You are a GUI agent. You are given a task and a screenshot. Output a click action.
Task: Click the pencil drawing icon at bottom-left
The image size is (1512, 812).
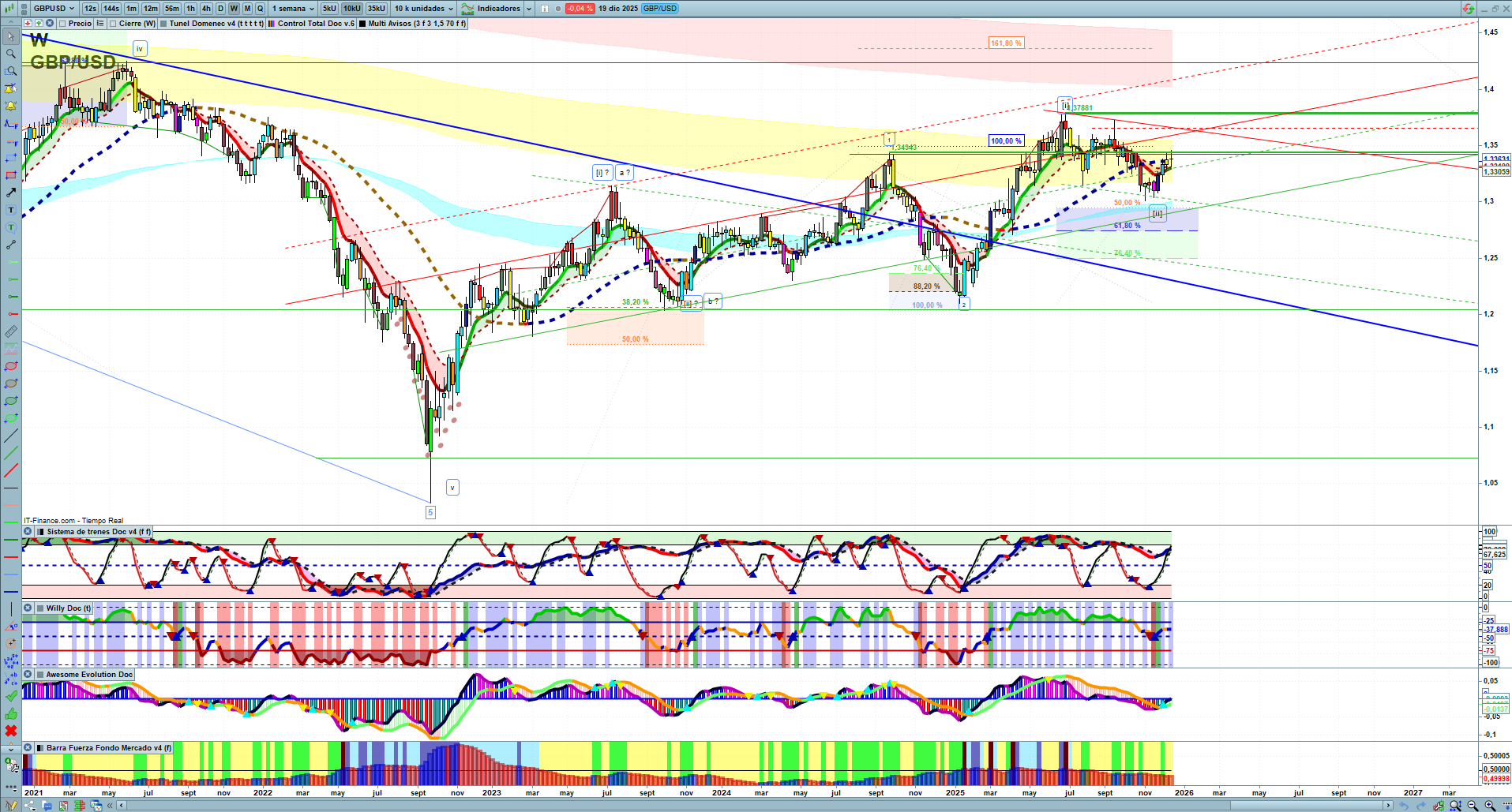click(10, 806)
